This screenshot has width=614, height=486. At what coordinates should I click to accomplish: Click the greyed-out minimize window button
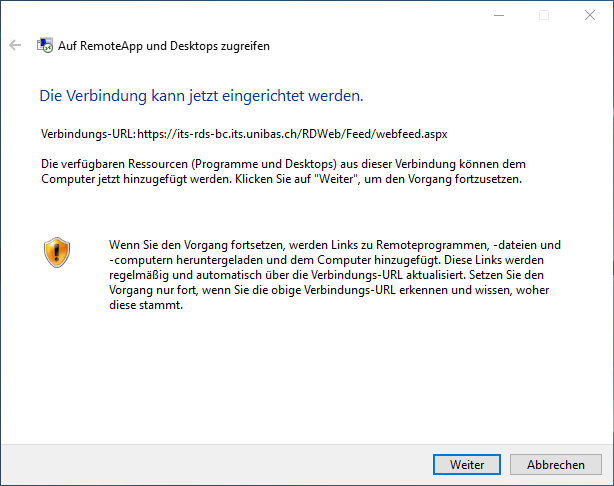point(498,15)
